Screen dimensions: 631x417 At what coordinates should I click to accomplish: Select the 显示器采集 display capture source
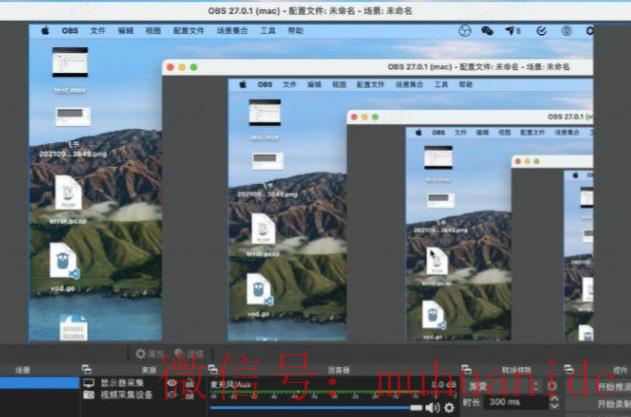pos(122,383)
